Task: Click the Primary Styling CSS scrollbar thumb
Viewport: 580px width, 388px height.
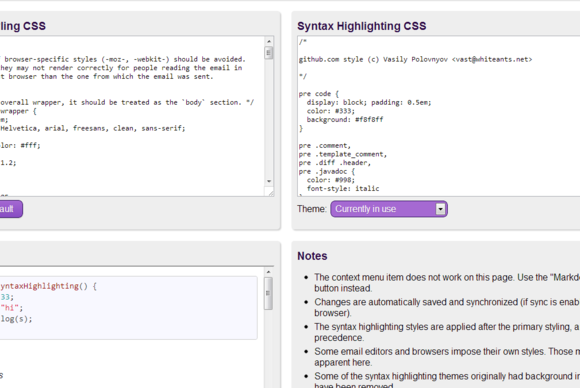Action: click(269, 53)
